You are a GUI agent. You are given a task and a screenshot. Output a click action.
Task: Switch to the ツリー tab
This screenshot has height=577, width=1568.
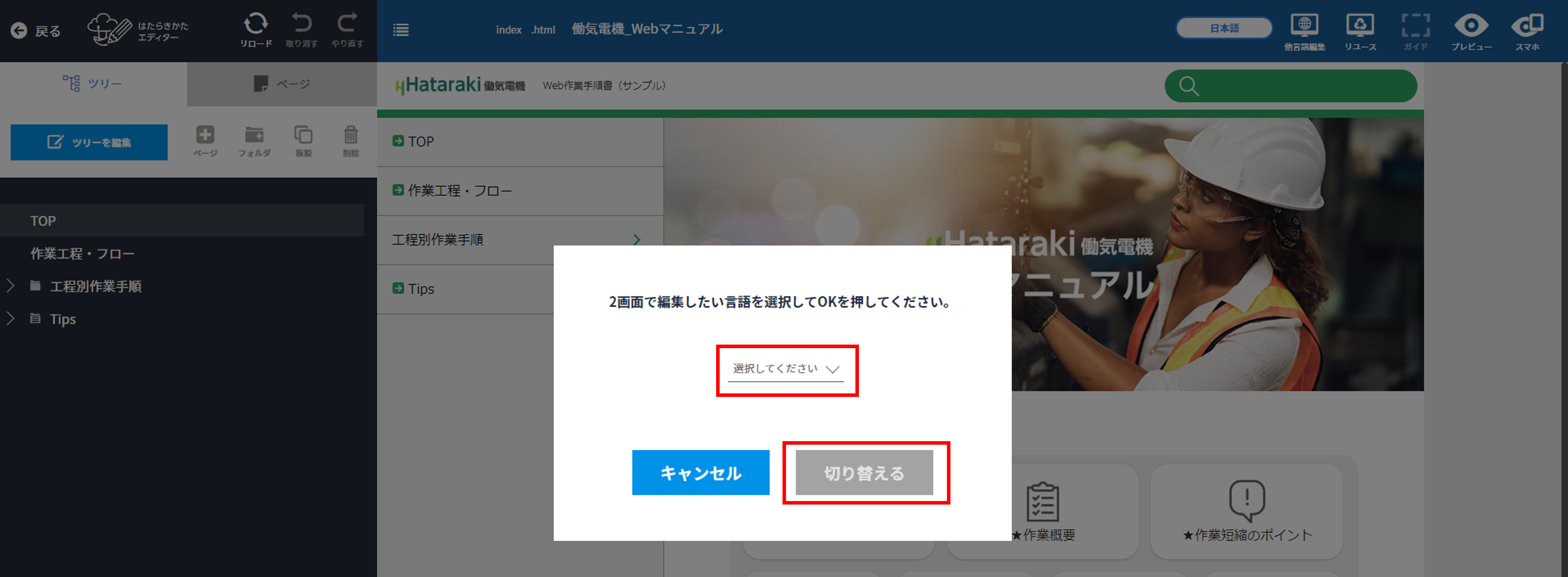(93, 84)
